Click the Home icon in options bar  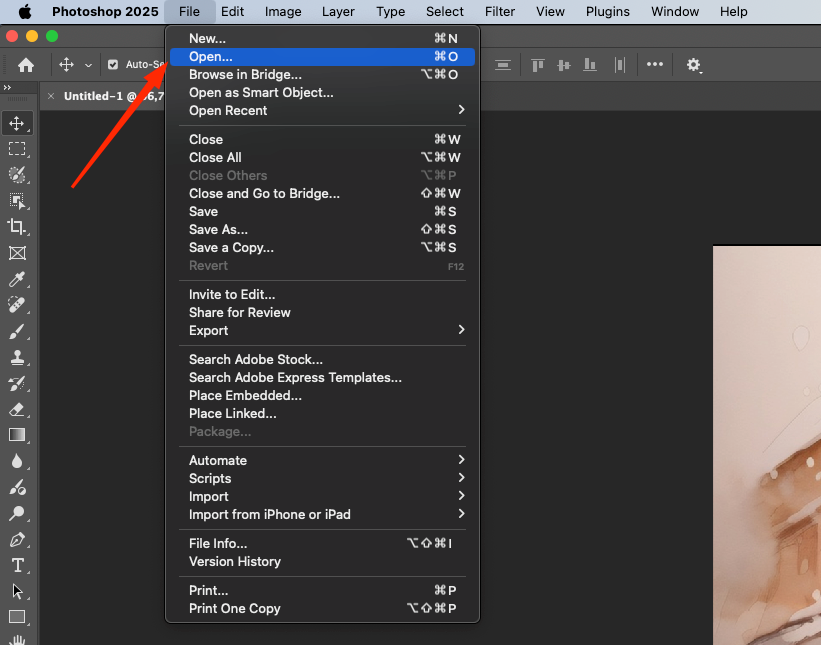pyautogui.click(x=26, y=65)
